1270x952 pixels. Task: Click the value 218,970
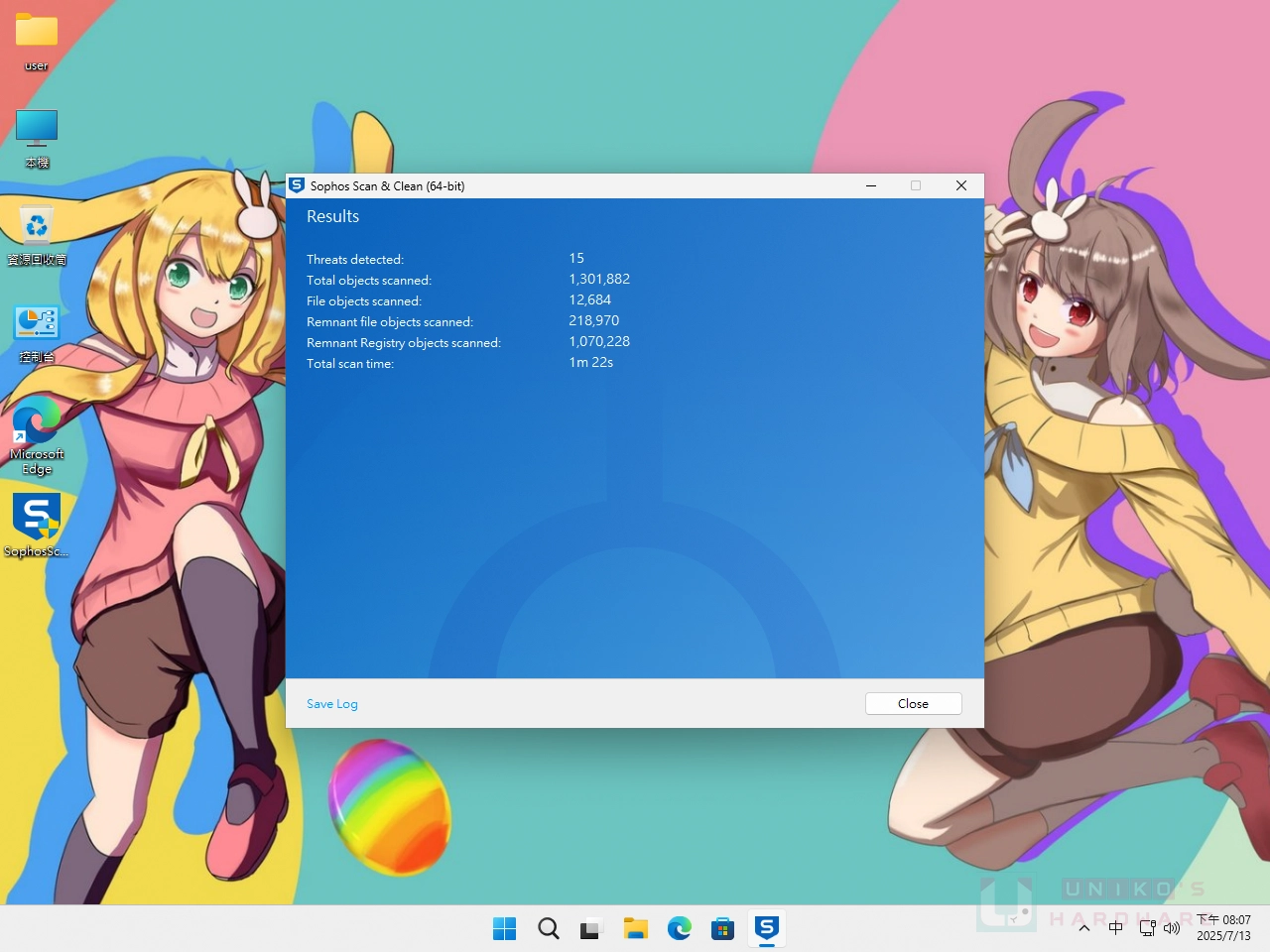(x=593, y=320)
